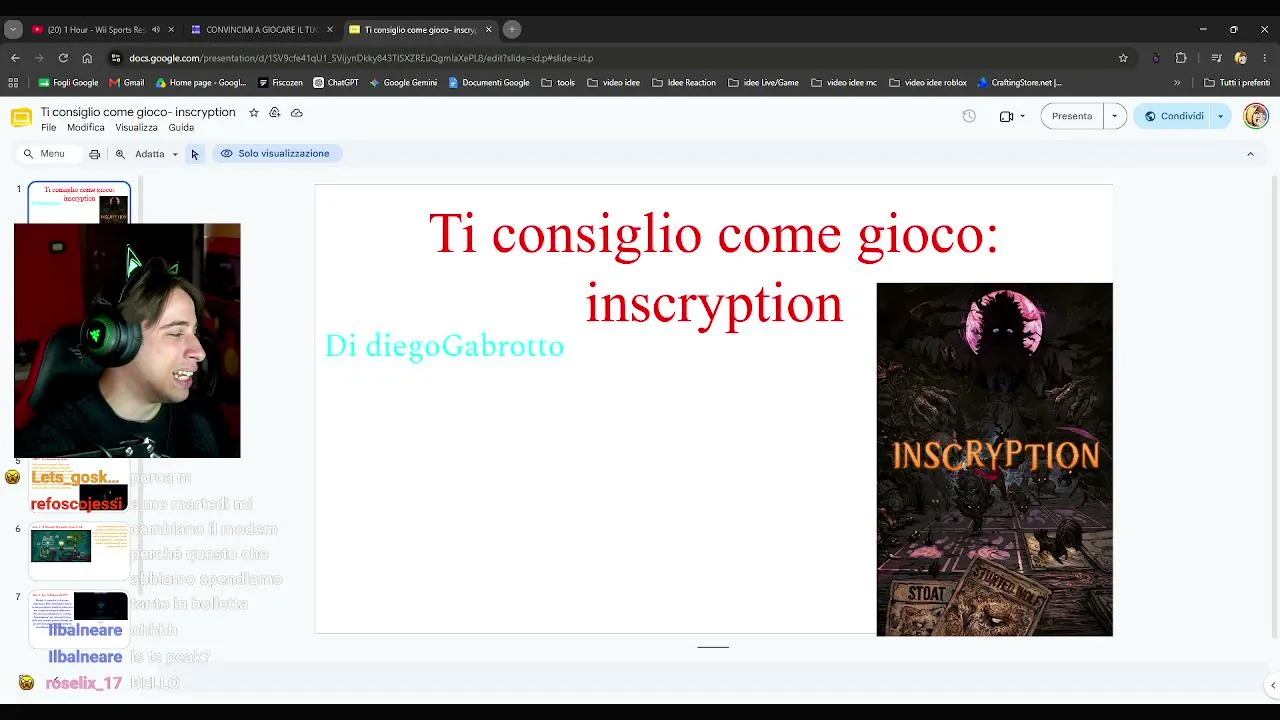1280x720 pixels.
Task: Open the Google Slides home logo
Action: tap(20, 118)
